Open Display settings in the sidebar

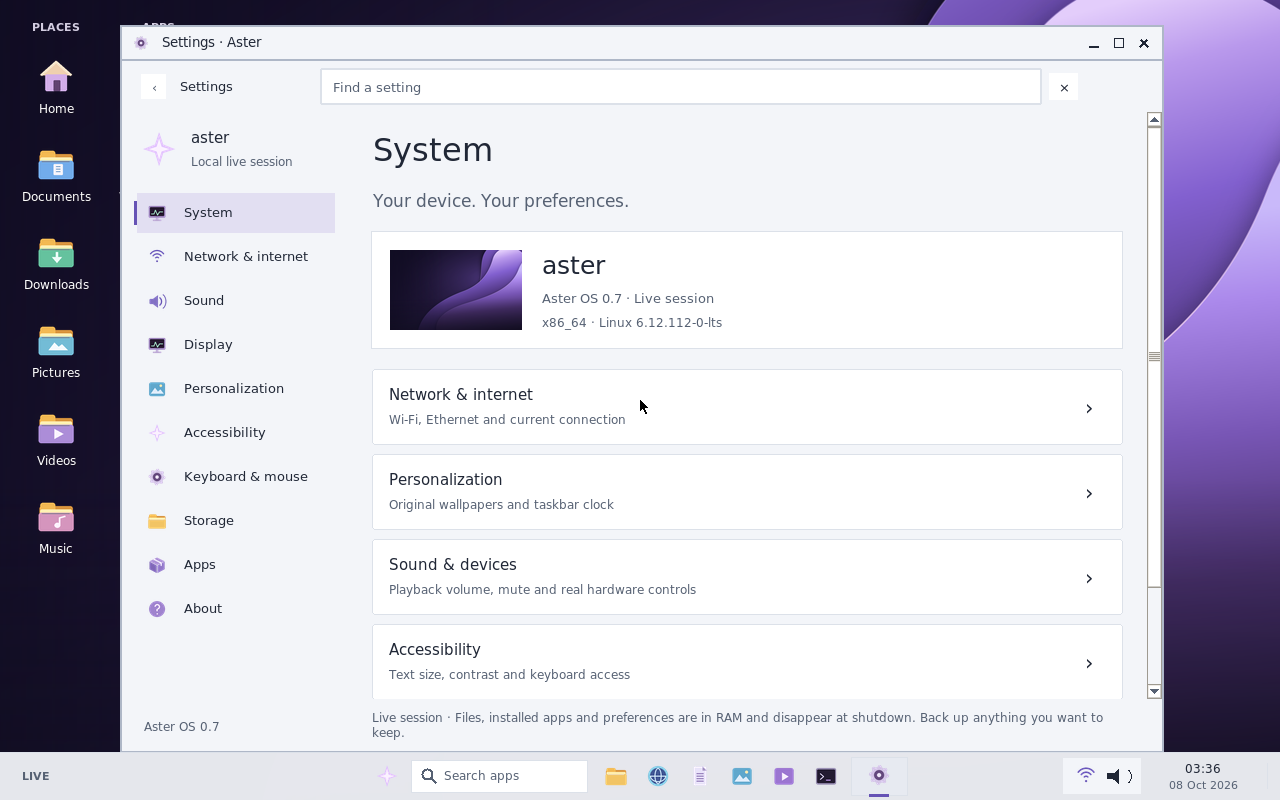(x=236, y=345)
